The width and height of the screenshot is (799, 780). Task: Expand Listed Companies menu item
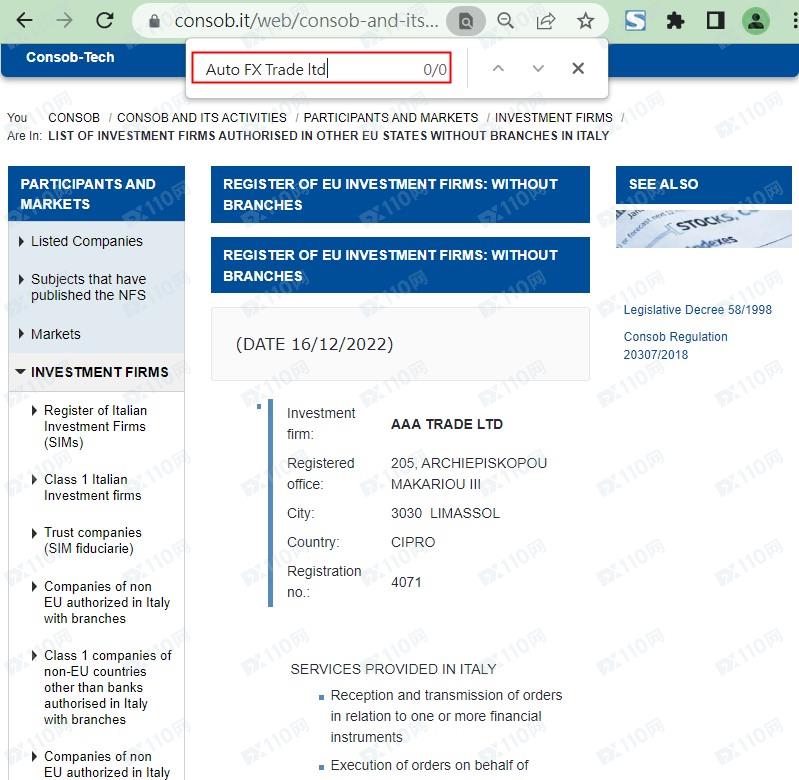(87, 241)
